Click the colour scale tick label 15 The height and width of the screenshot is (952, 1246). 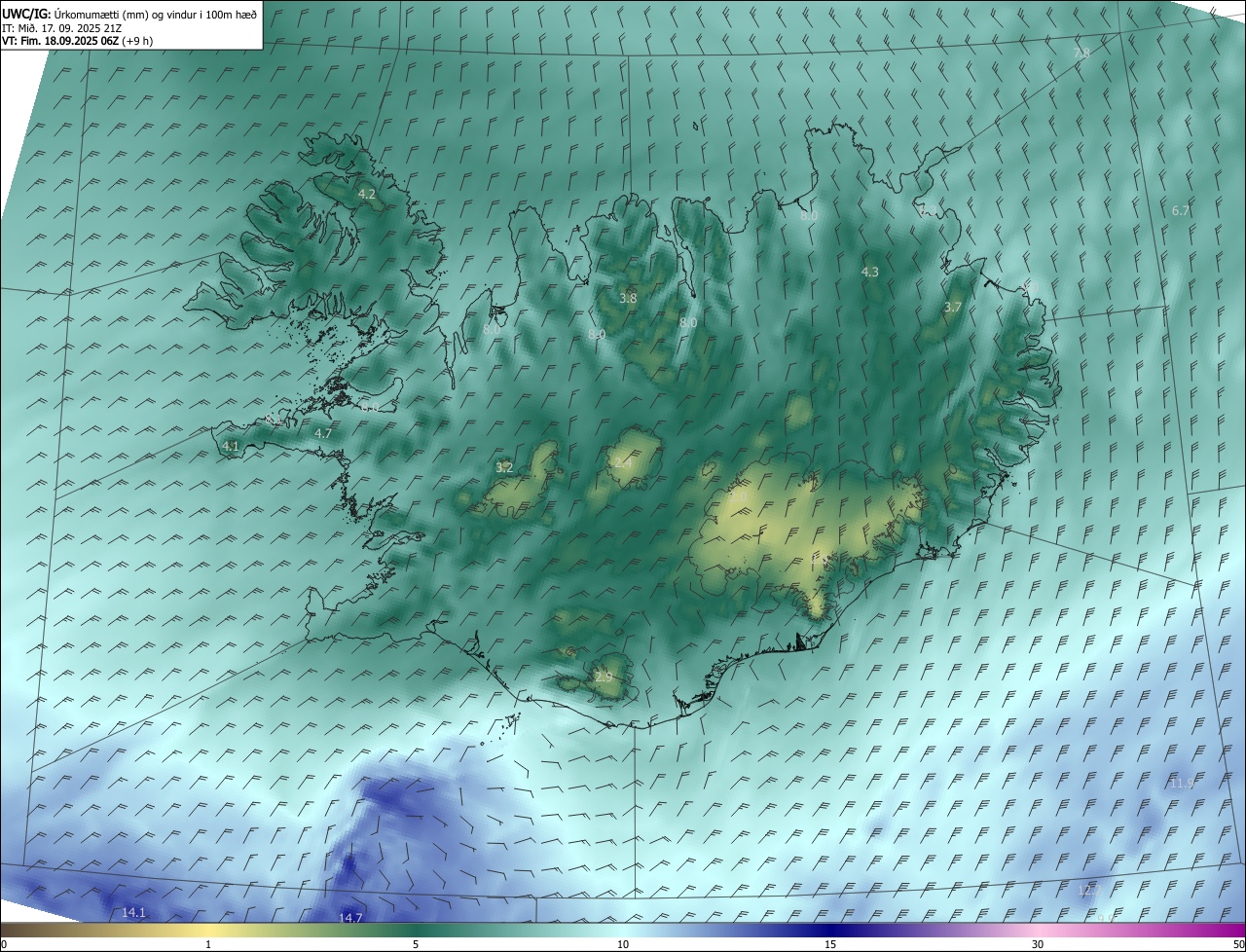830,944
